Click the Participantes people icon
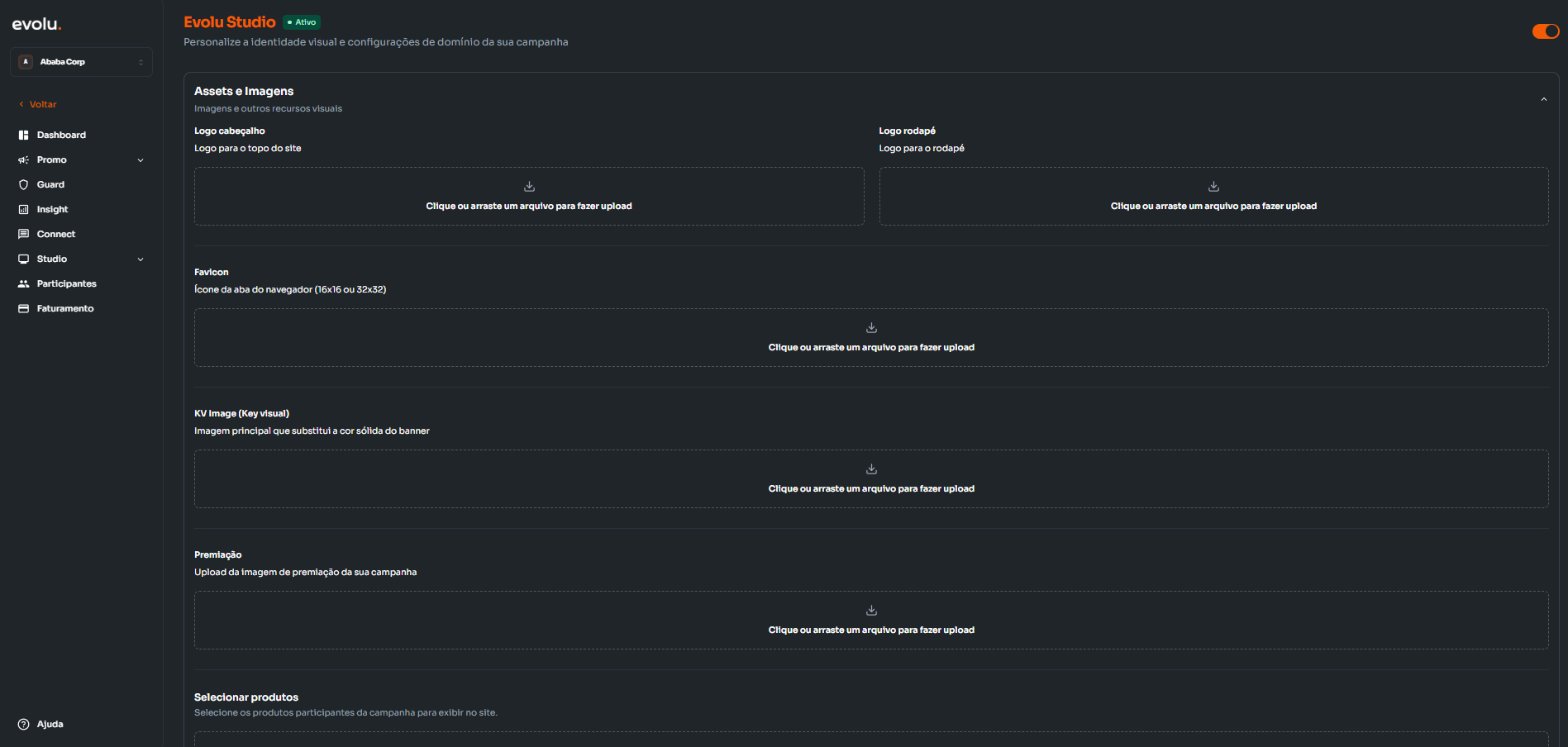The width and height of the screenshot is (1568, 747). click(x=24, y=283)
